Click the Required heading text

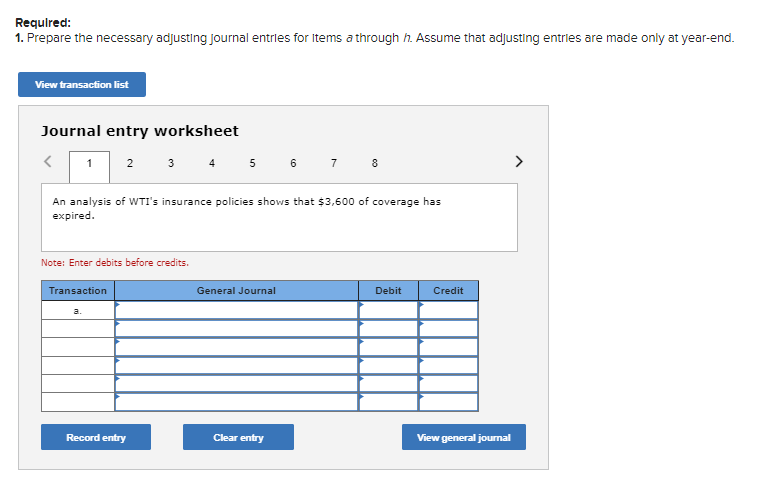click(x=43, y=22)
